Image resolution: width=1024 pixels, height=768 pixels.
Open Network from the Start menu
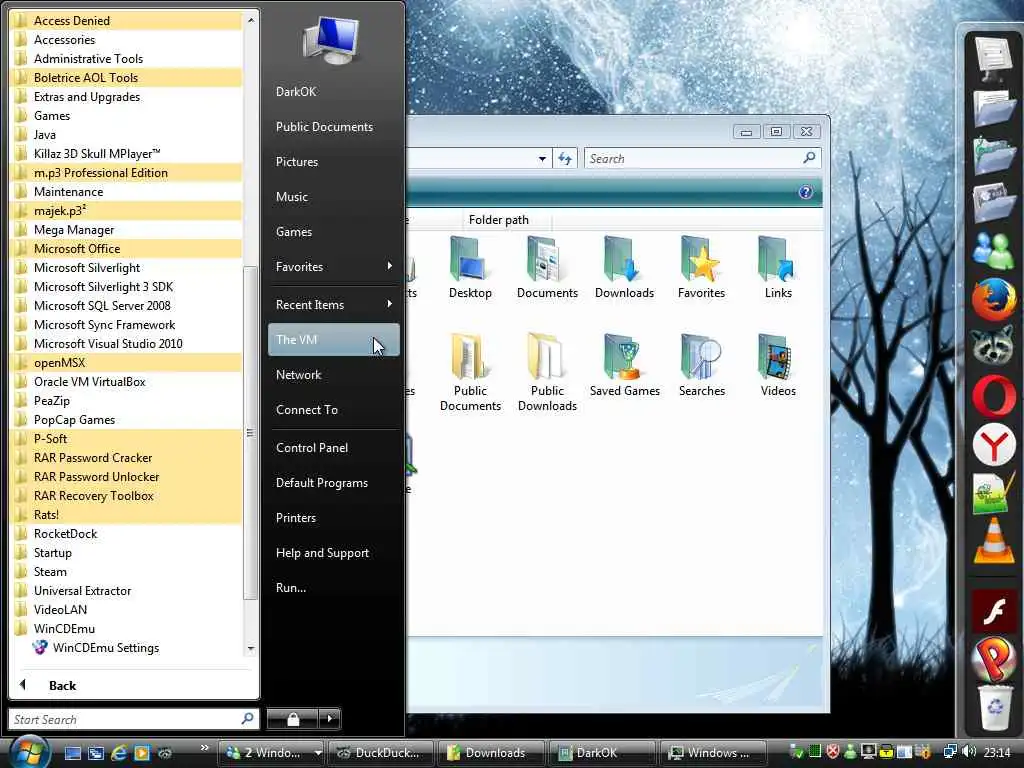334,375
